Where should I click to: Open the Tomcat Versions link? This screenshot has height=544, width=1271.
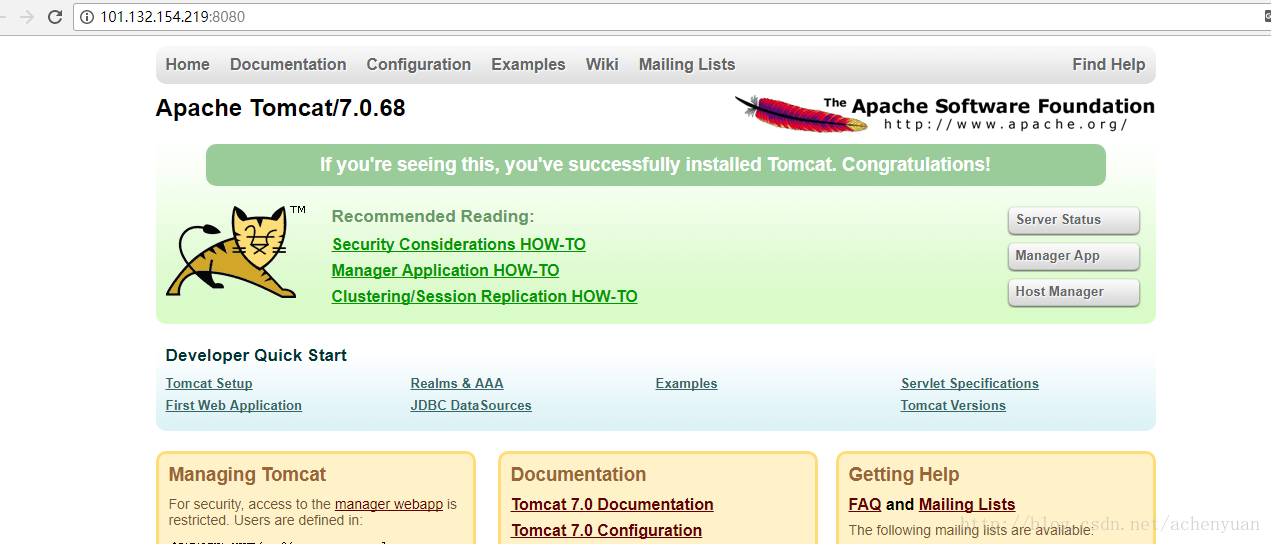pyautogui.click(x=953, y=405)
